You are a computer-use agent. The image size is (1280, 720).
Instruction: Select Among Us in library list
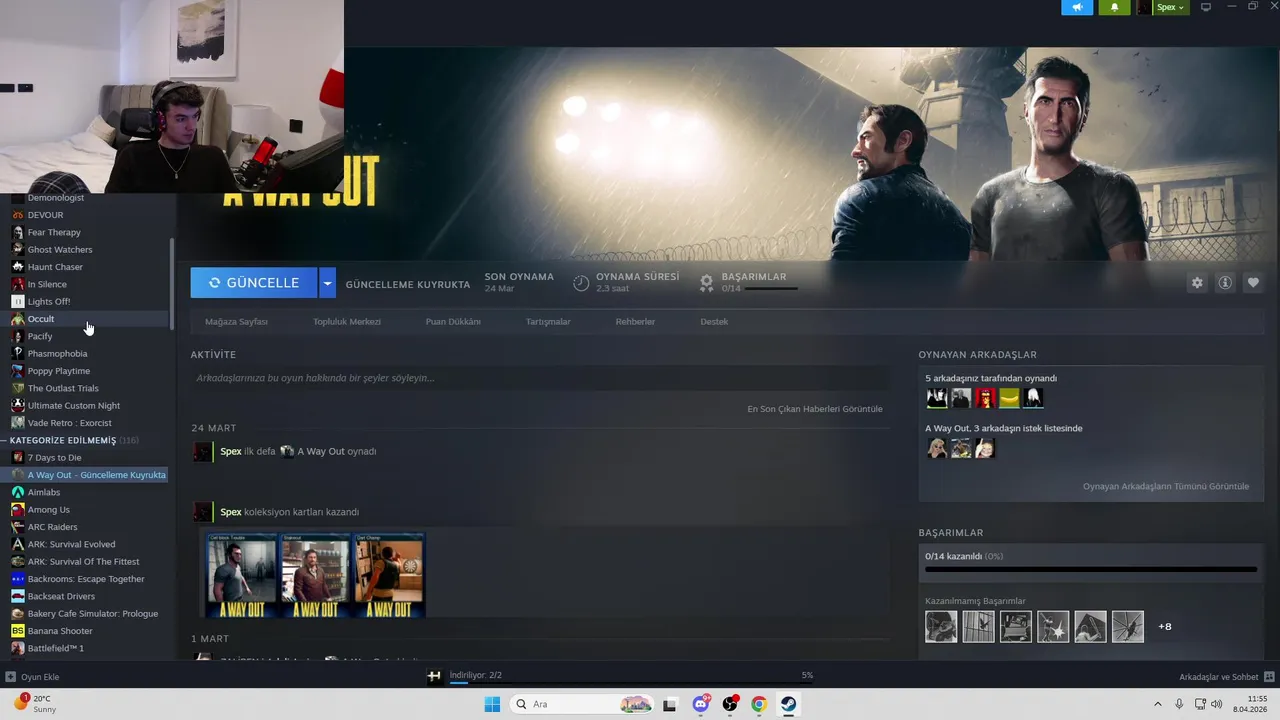(x=49, y=510)
